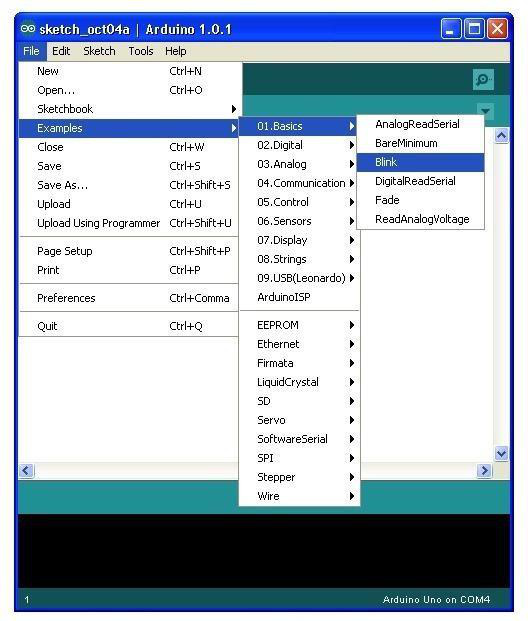Expand the 08.Strings examples submenu
Image resolution: width=528 pixels, height=621 pixels.
(x=299, y=259)
